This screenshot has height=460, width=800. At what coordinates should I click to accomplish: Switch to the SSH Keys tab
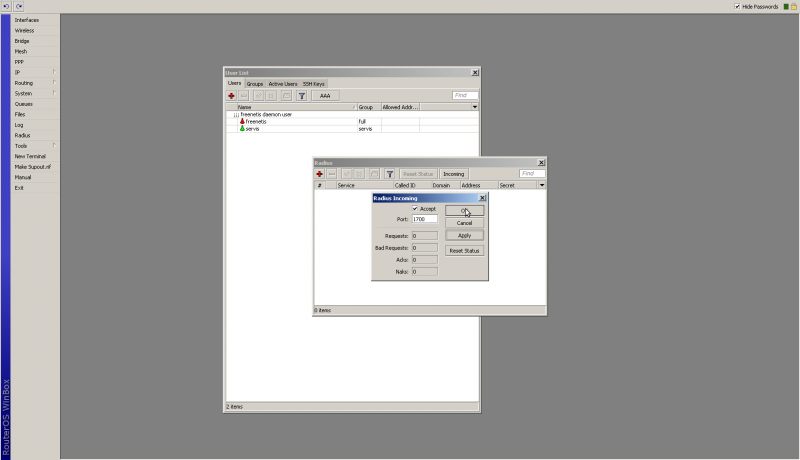[313, 84]
